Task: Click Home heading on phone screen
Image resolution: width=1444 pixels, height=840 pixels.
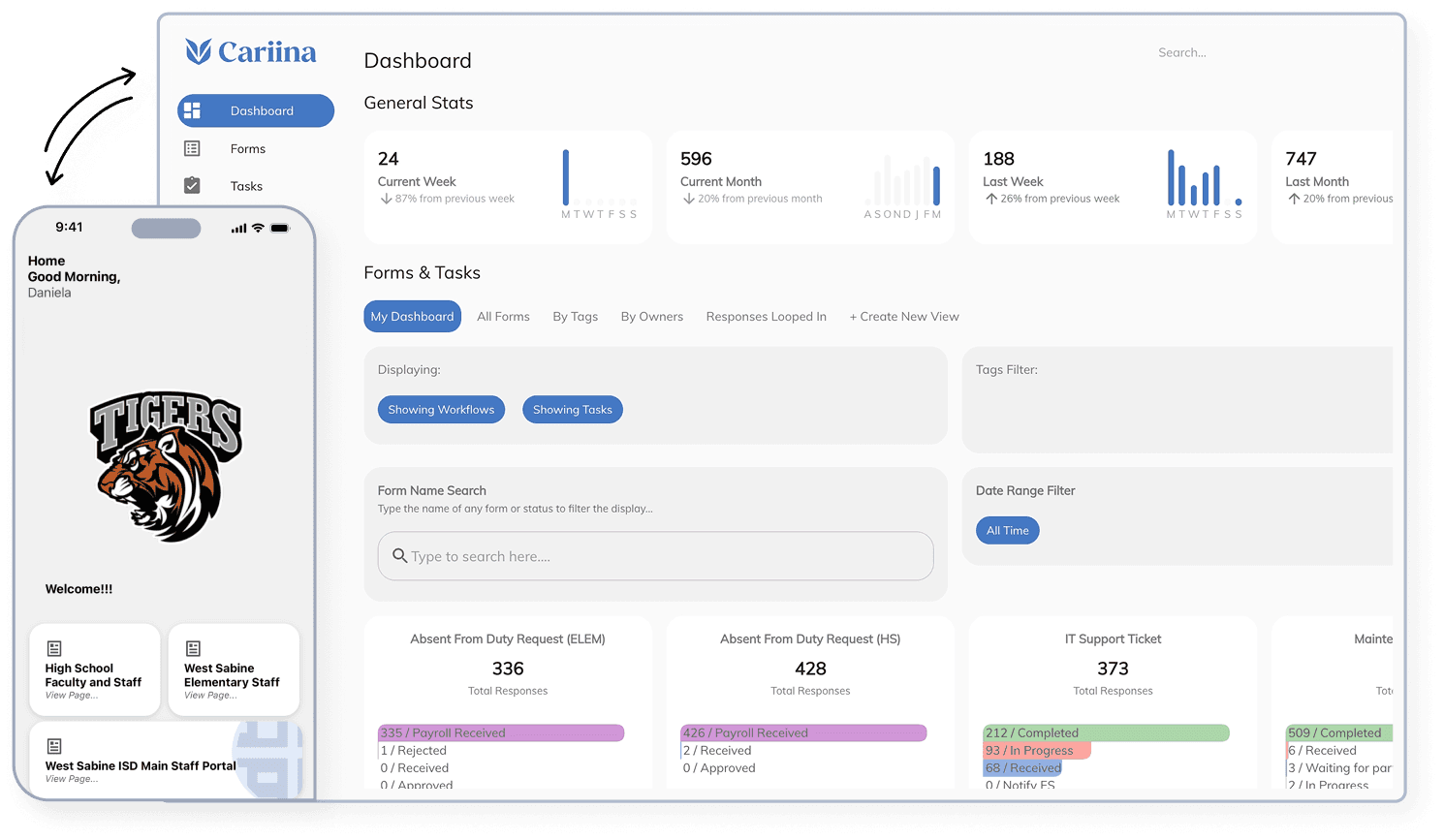Action: tap(47, 261)
